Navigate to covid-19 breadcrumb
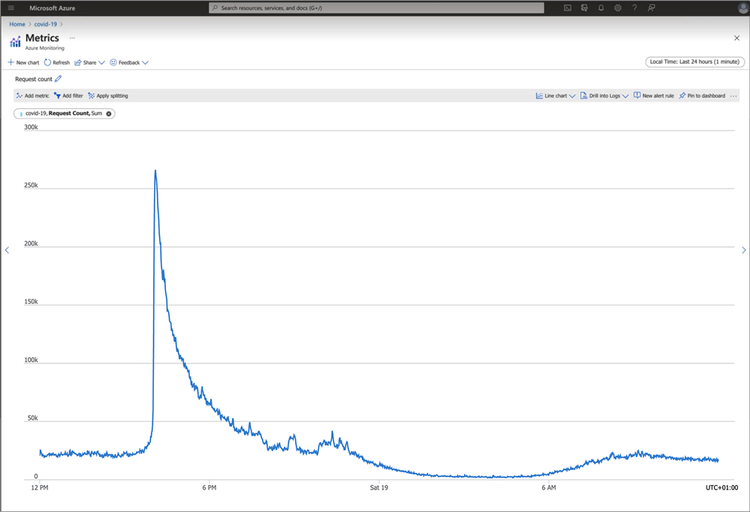The image size is (750, 512). (45, 24)
